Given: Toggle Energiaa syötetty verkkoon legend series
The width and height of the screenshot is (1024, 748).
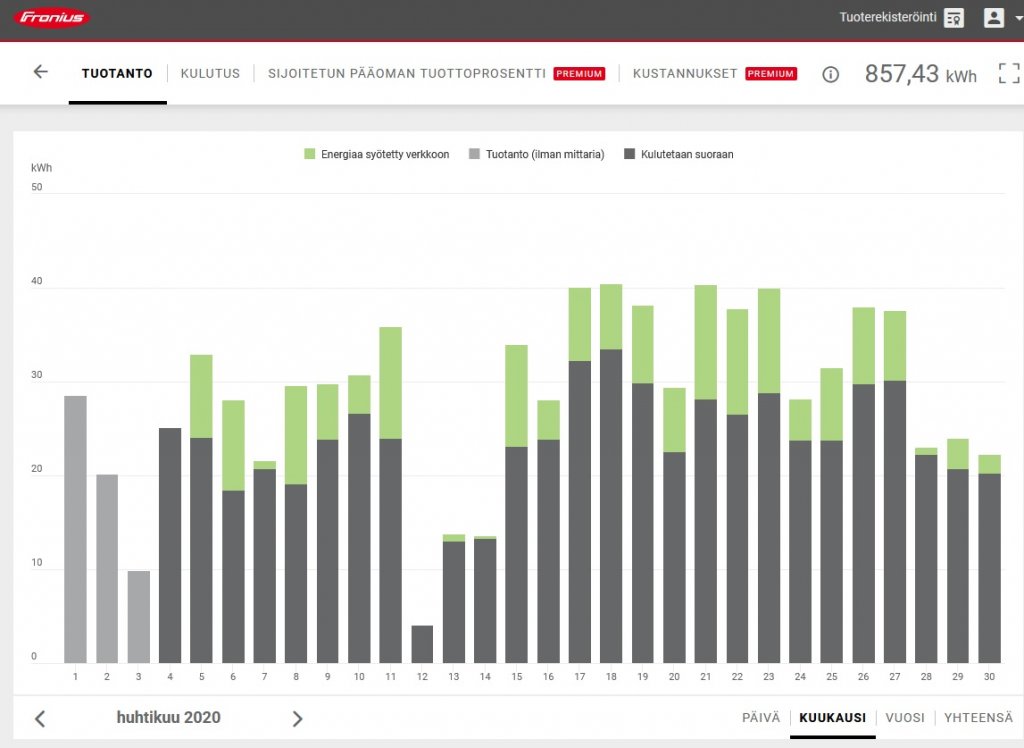Looking at the screenshot, I should click(376, 154).
